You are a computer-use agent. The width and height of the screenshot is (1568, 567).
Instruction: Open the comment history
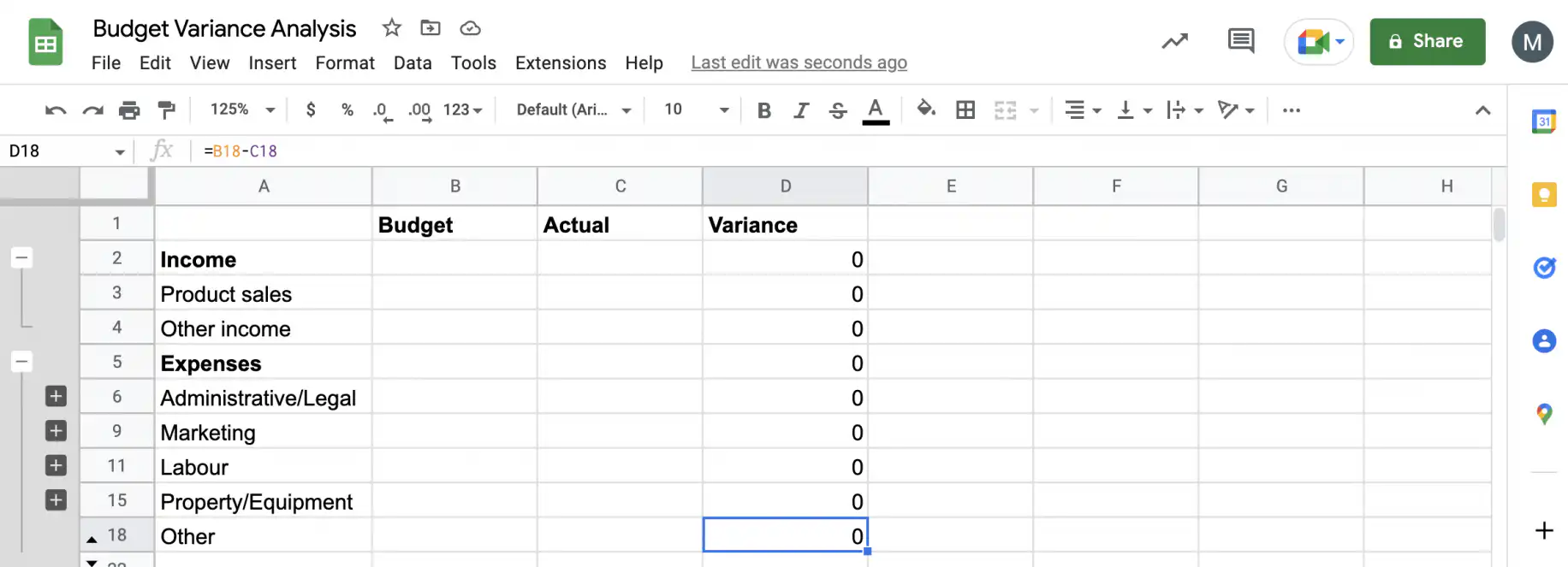1241,41
